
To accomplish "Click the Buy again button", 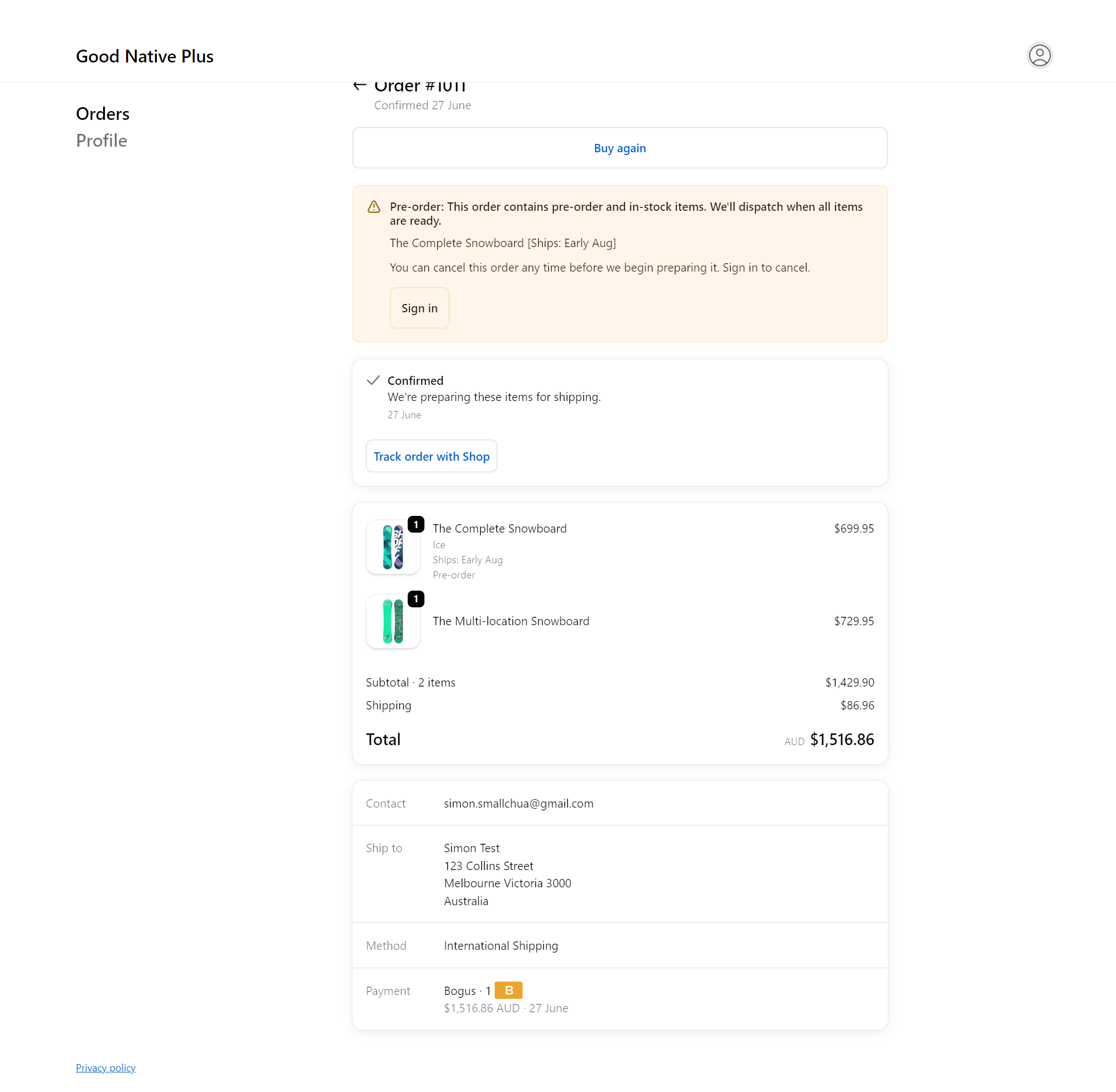I will tap(620, 148).
